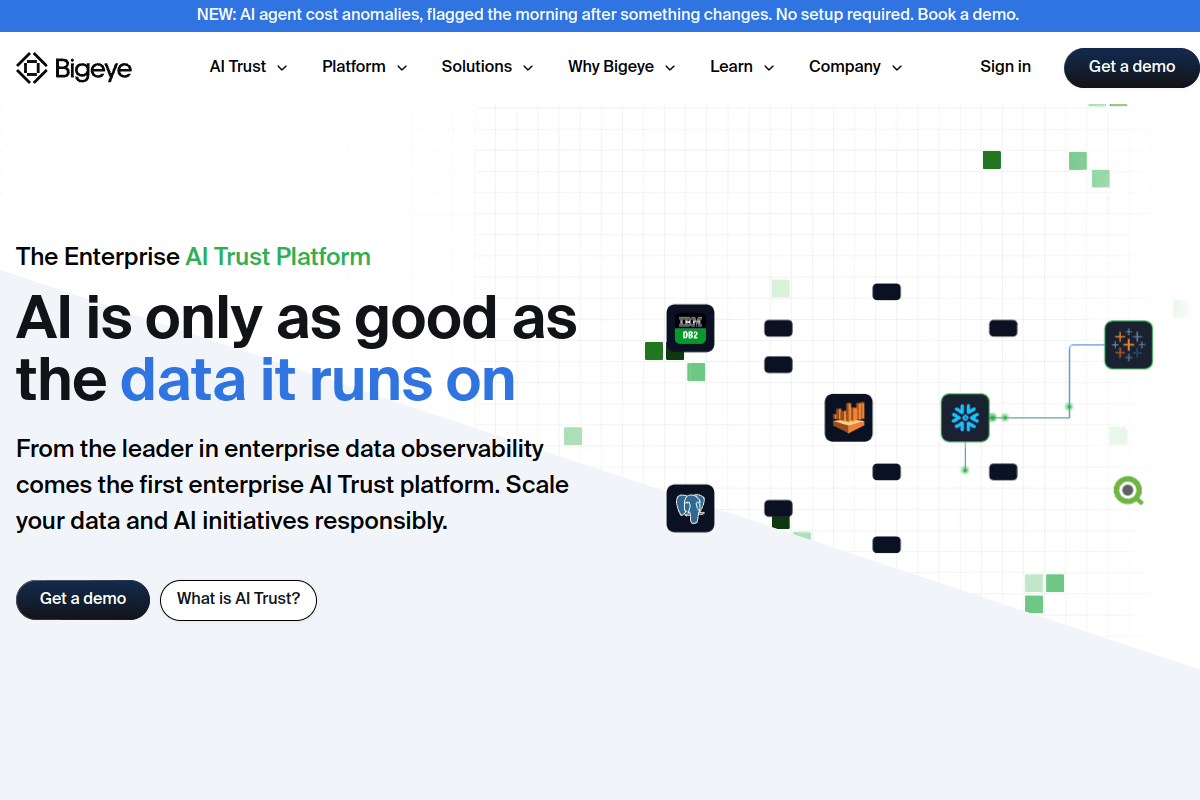Click the header Get a demo button
1200x800 pixels.
pyautogui.click(x=1132, y=67)
